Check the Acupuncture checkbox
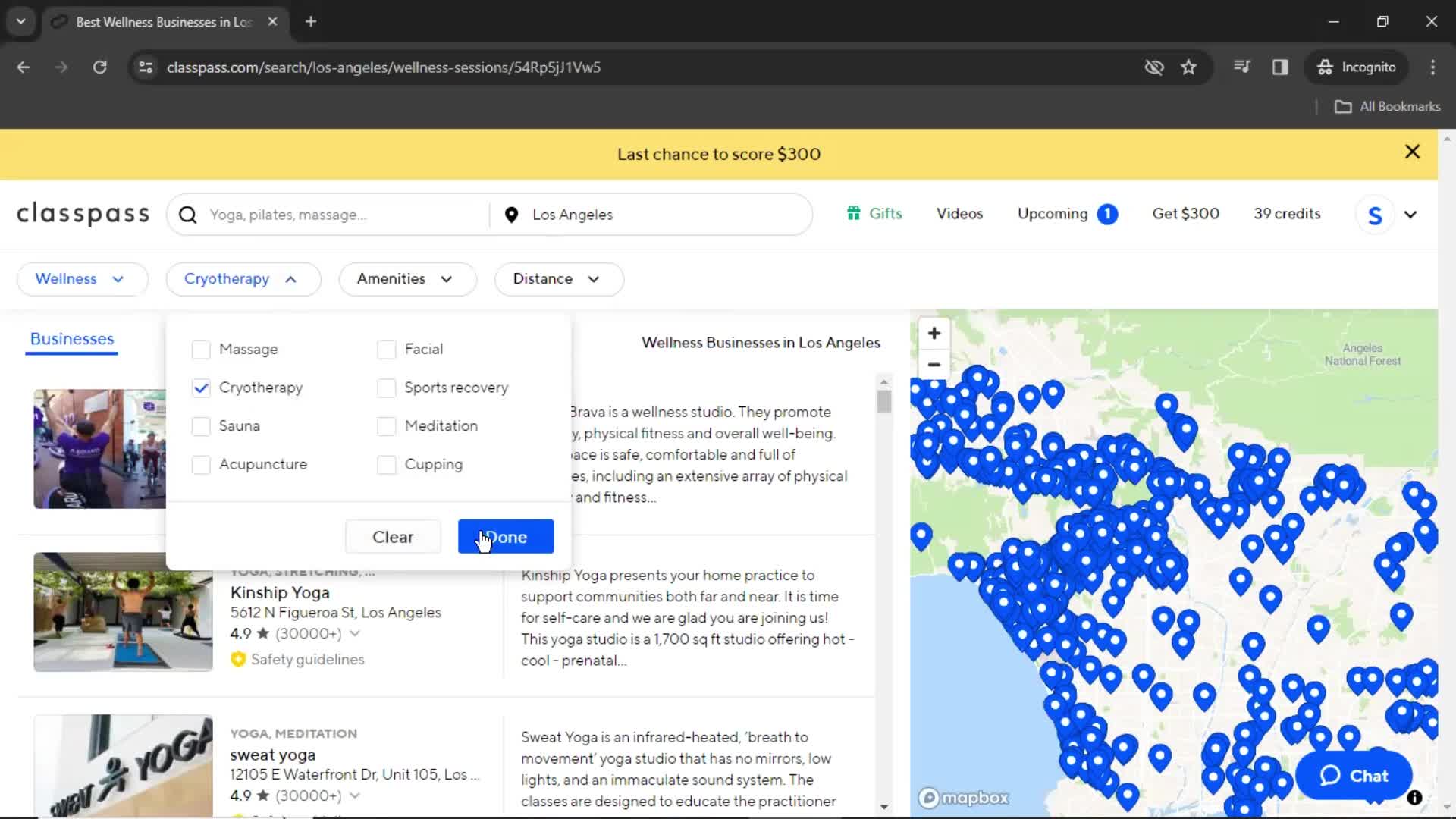1456x819 pixels. (201, 465)
